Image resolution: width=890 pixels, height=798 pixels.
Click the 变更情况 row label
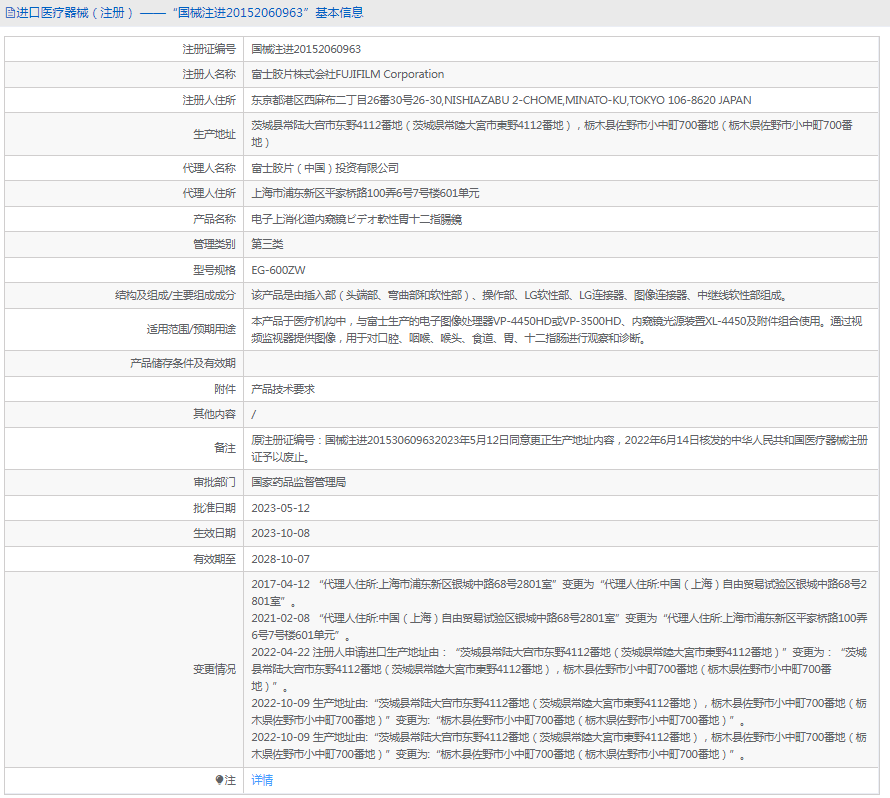[x=214, y=669]
